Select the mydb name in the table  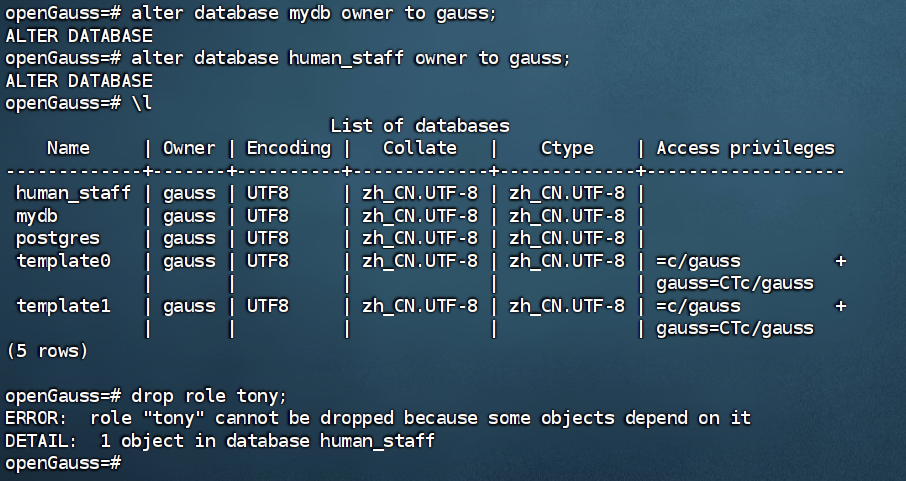click(37, 215)
